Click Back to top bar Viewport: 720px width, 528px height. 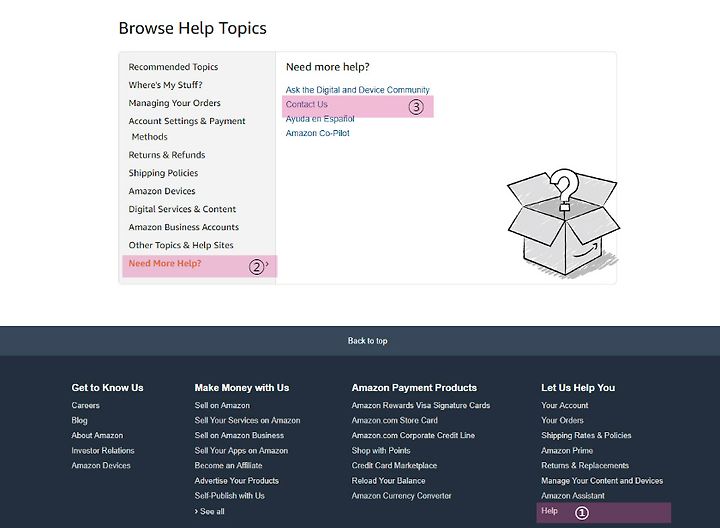[x=360, y=341]
